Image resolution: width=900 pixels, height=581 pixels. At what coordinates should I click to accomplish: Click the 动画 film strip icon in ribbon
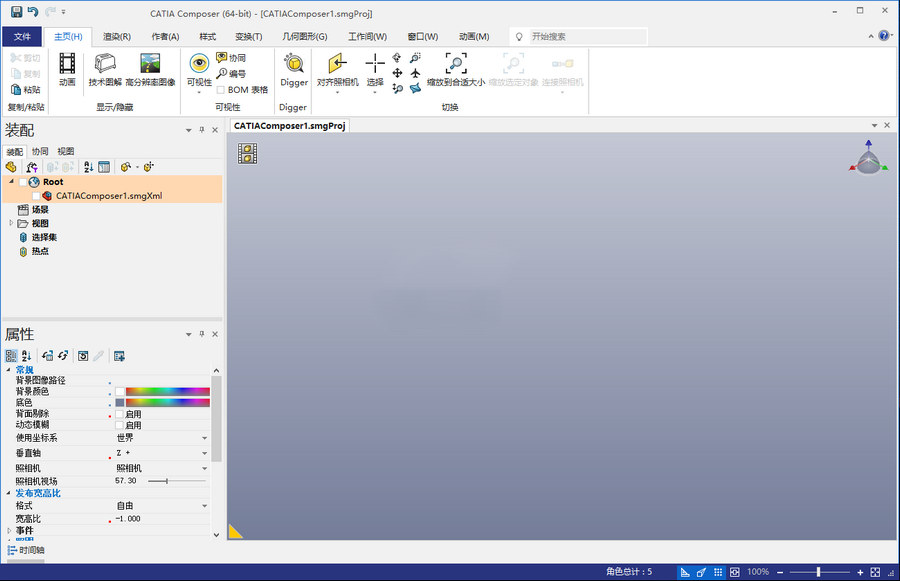tap(67, 64)
